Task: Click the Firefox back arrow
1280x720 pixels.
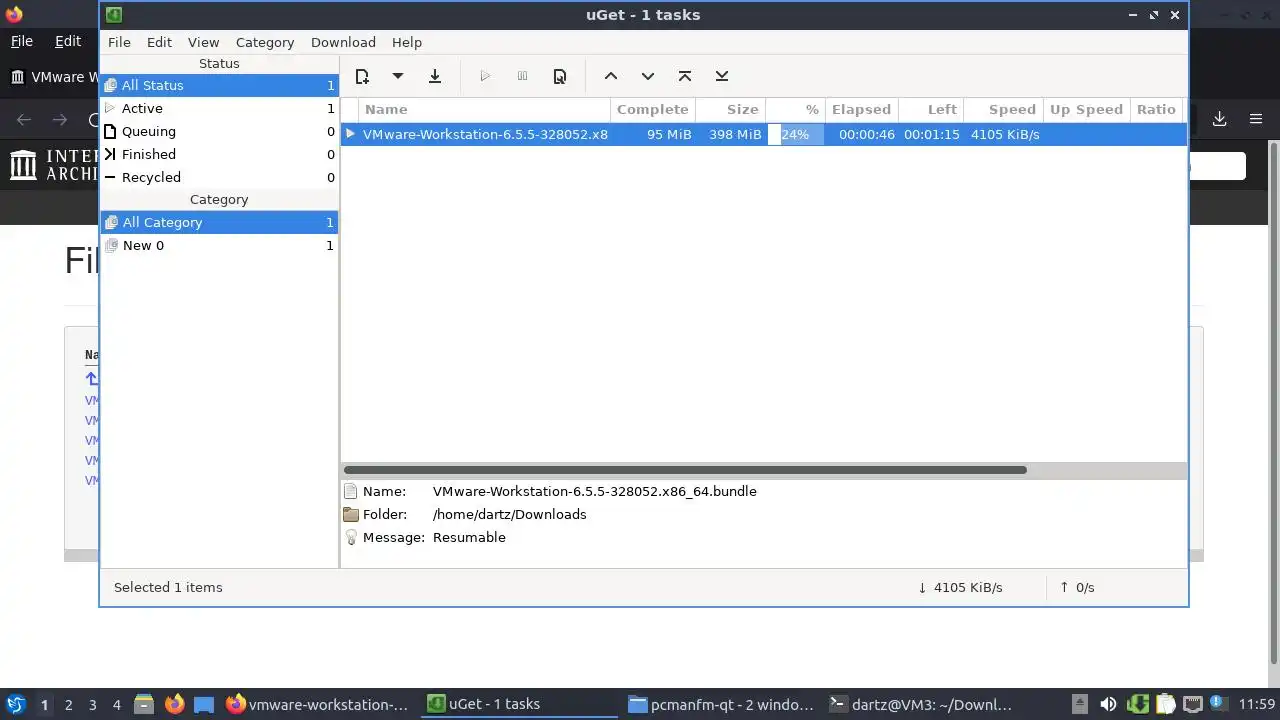Action: coord(24,120)
